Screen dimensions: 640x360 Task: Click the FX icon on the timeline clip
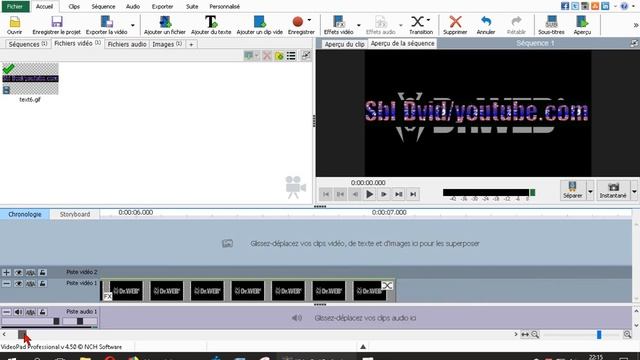coord(107,297)
